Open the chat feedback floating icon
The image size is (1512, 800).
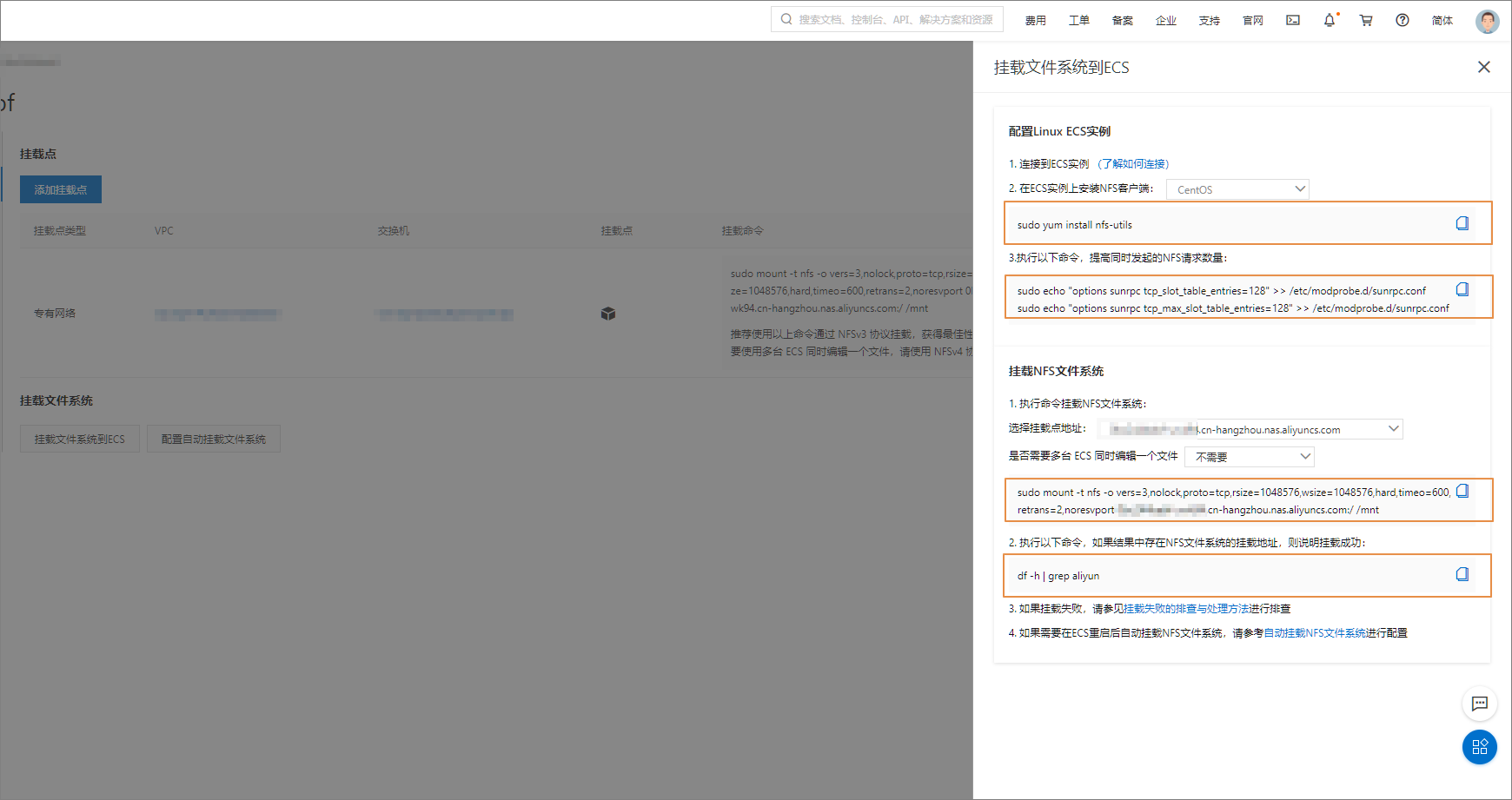click(x=1480, y=704)
